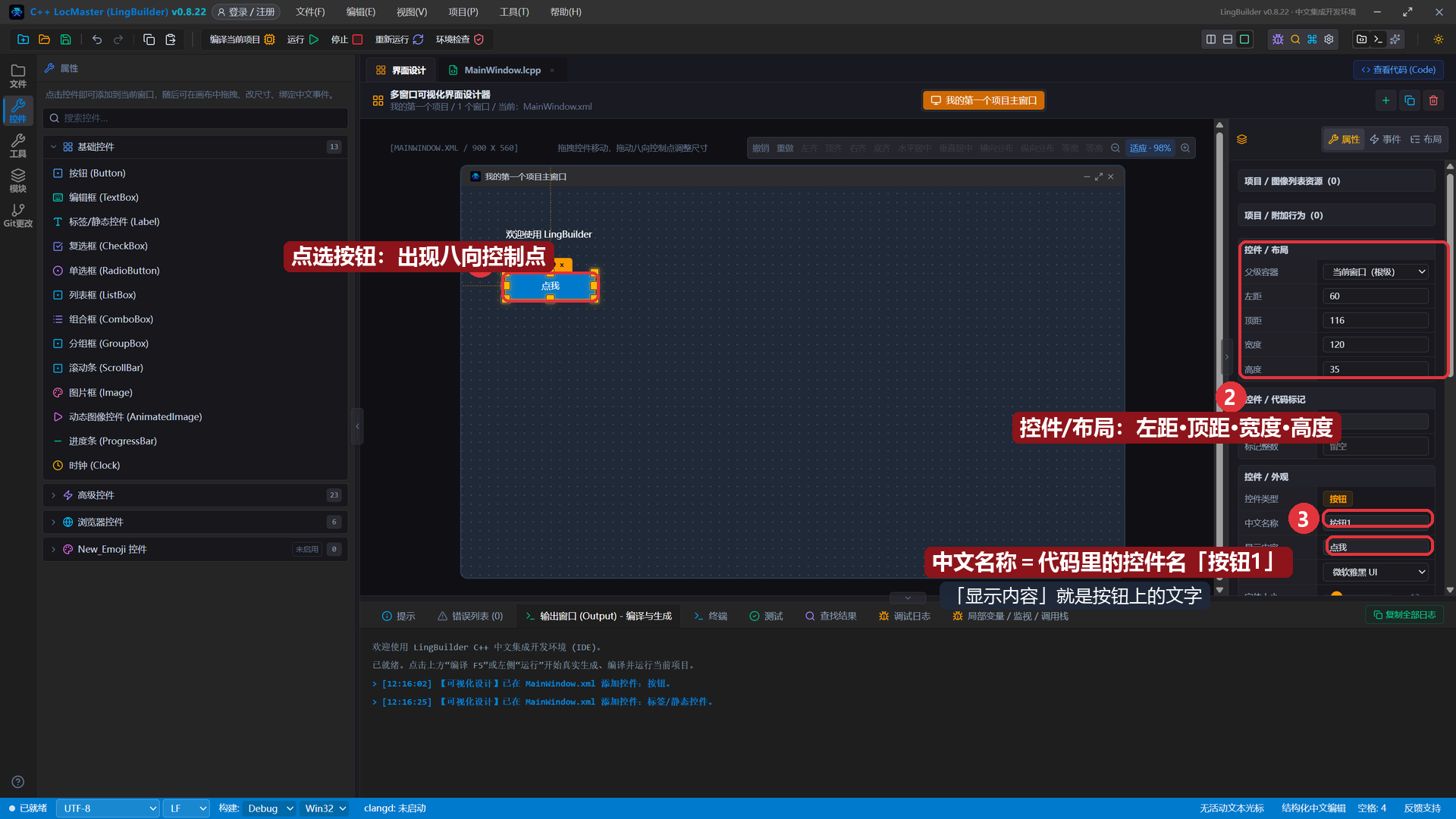Click the terminal prompt icon
The width and height of the screenshot is (1456, 819).
tap(1379, 39)
